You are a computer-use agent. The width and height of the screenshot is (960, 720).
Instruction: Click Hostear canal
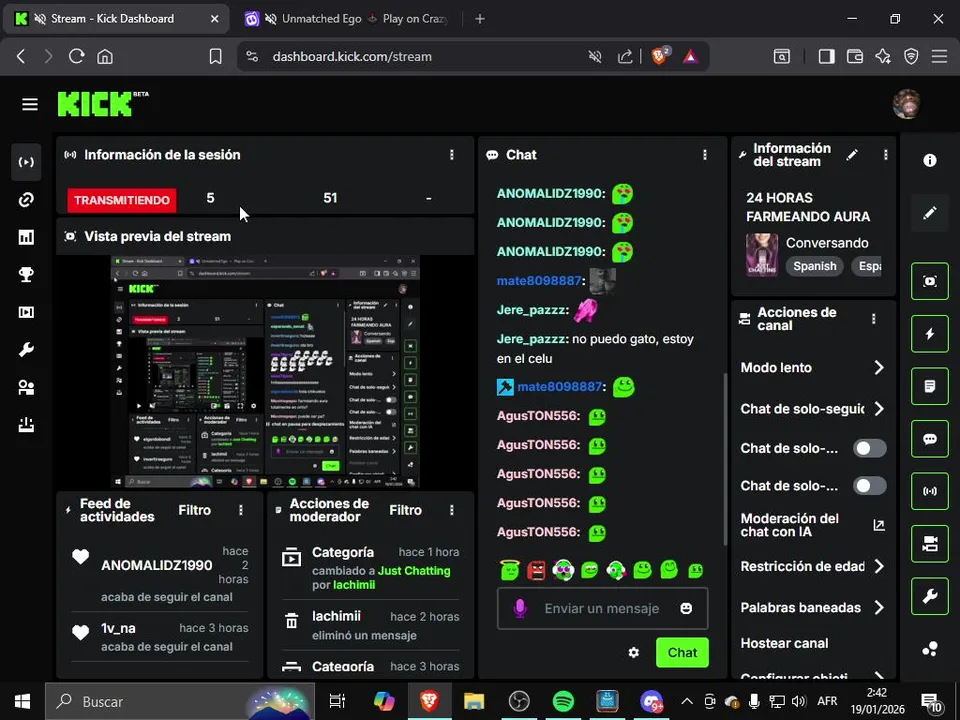pyautogui.click(x=784, y=643)
